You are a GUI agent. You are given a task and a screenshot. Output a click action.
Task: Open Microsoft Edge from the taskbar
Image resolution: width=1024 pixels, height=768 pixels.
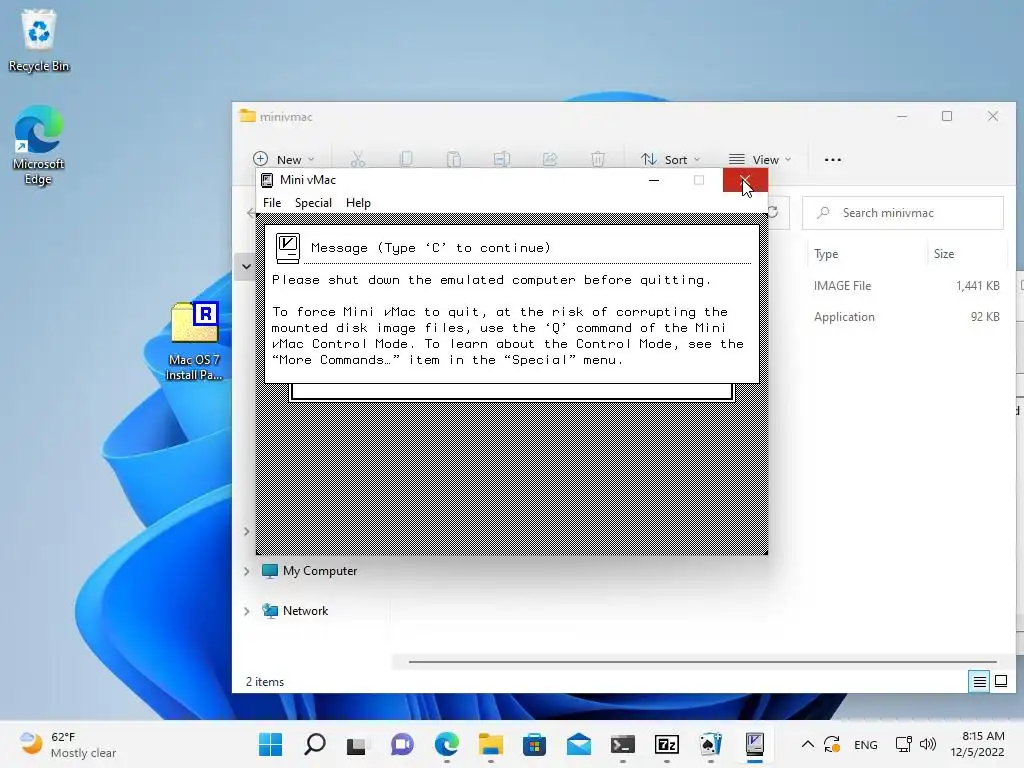coord(447,744)
